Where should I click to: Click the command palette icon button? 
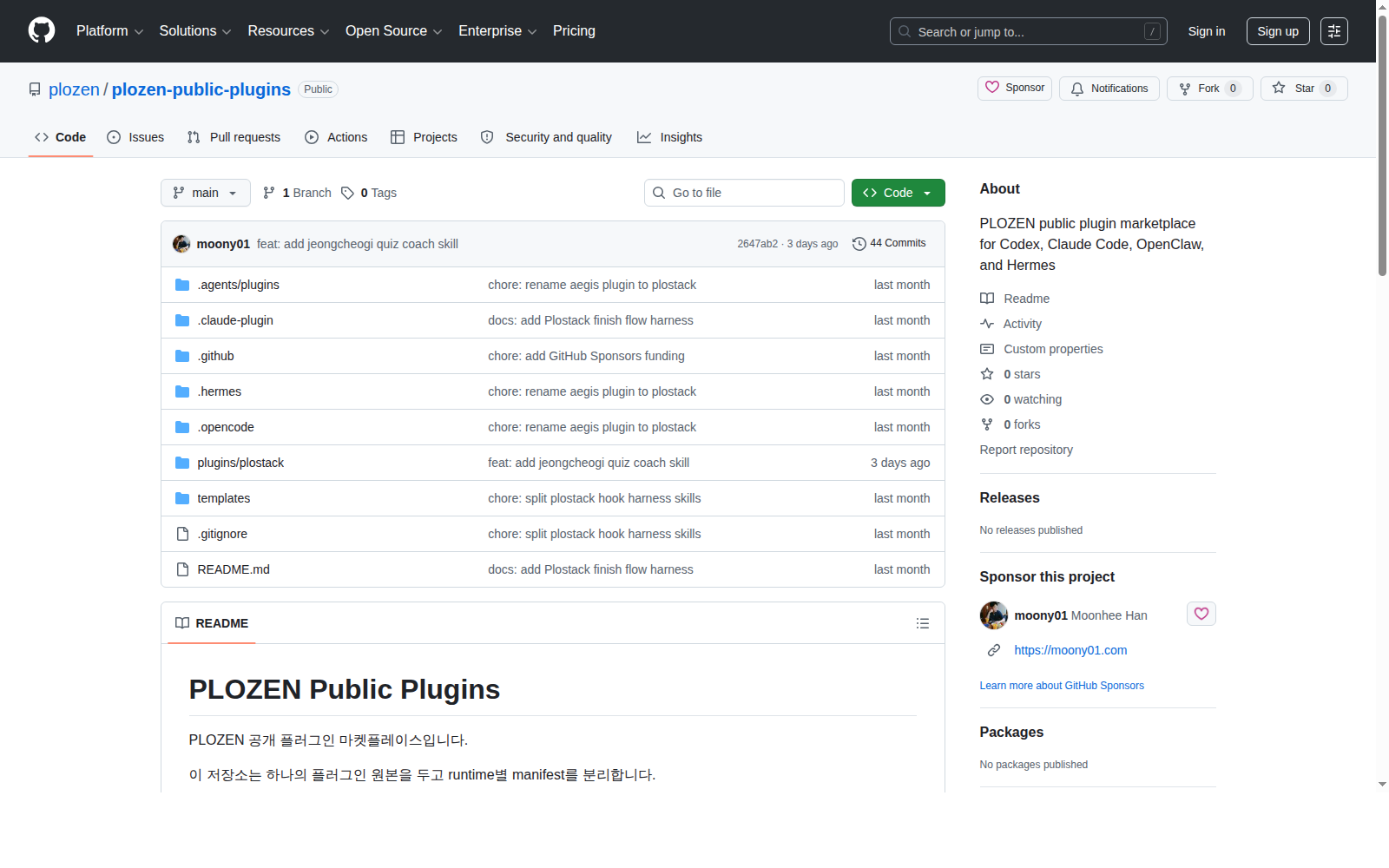(x=1333, y=31)
